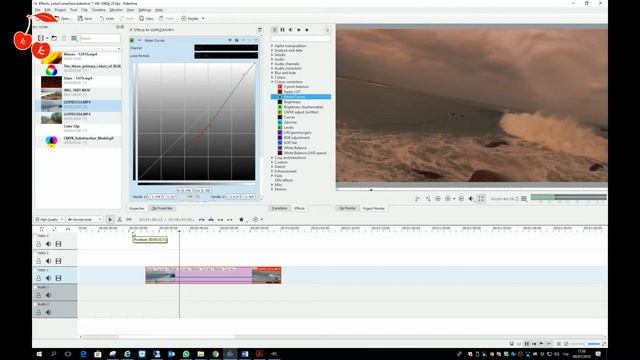Click the effect stack save/split icon at top right
Screen dimensions: 640x360
(x=260, y=30)
